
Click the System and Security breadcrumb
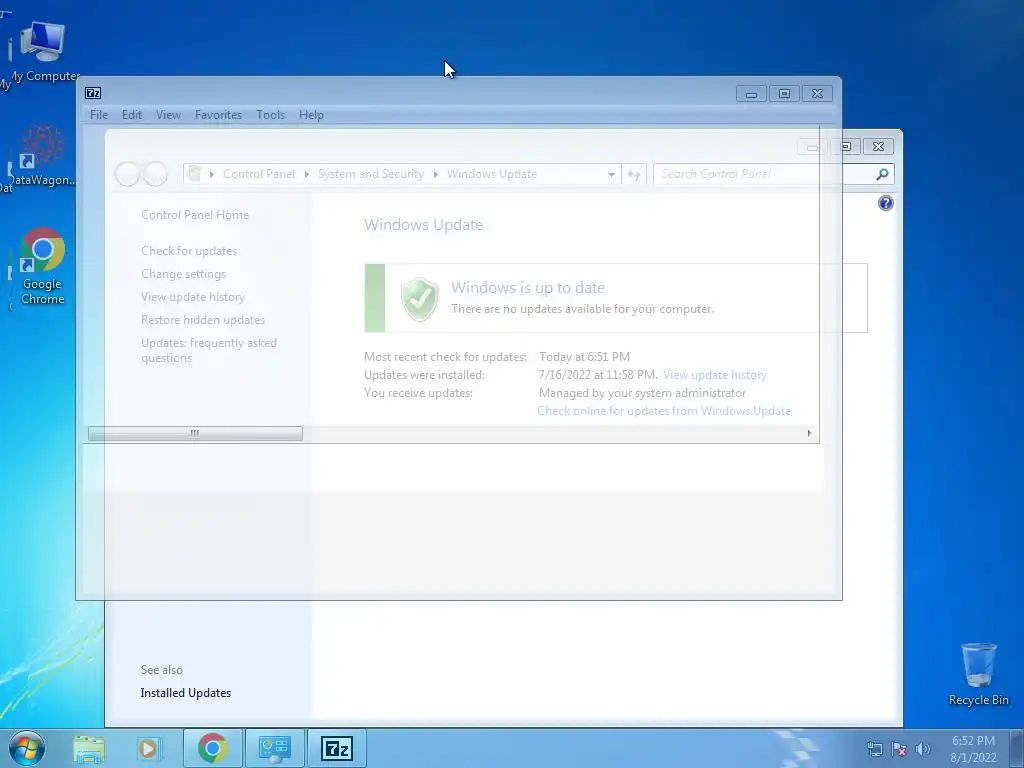point(370,174)
